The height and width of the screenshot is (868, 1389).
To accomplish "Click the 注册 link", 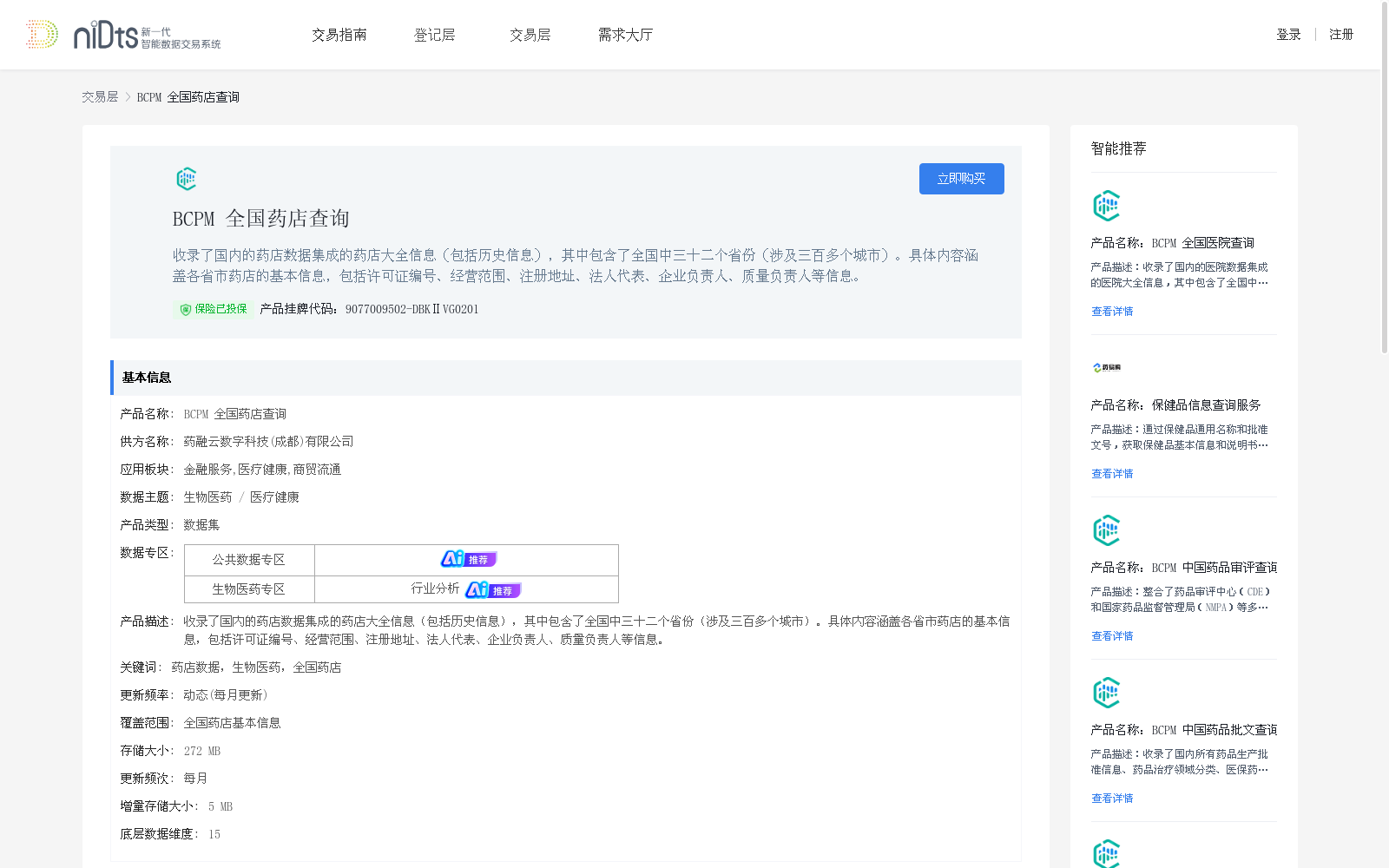I will pyautogui.click(x=1341, y=35).
